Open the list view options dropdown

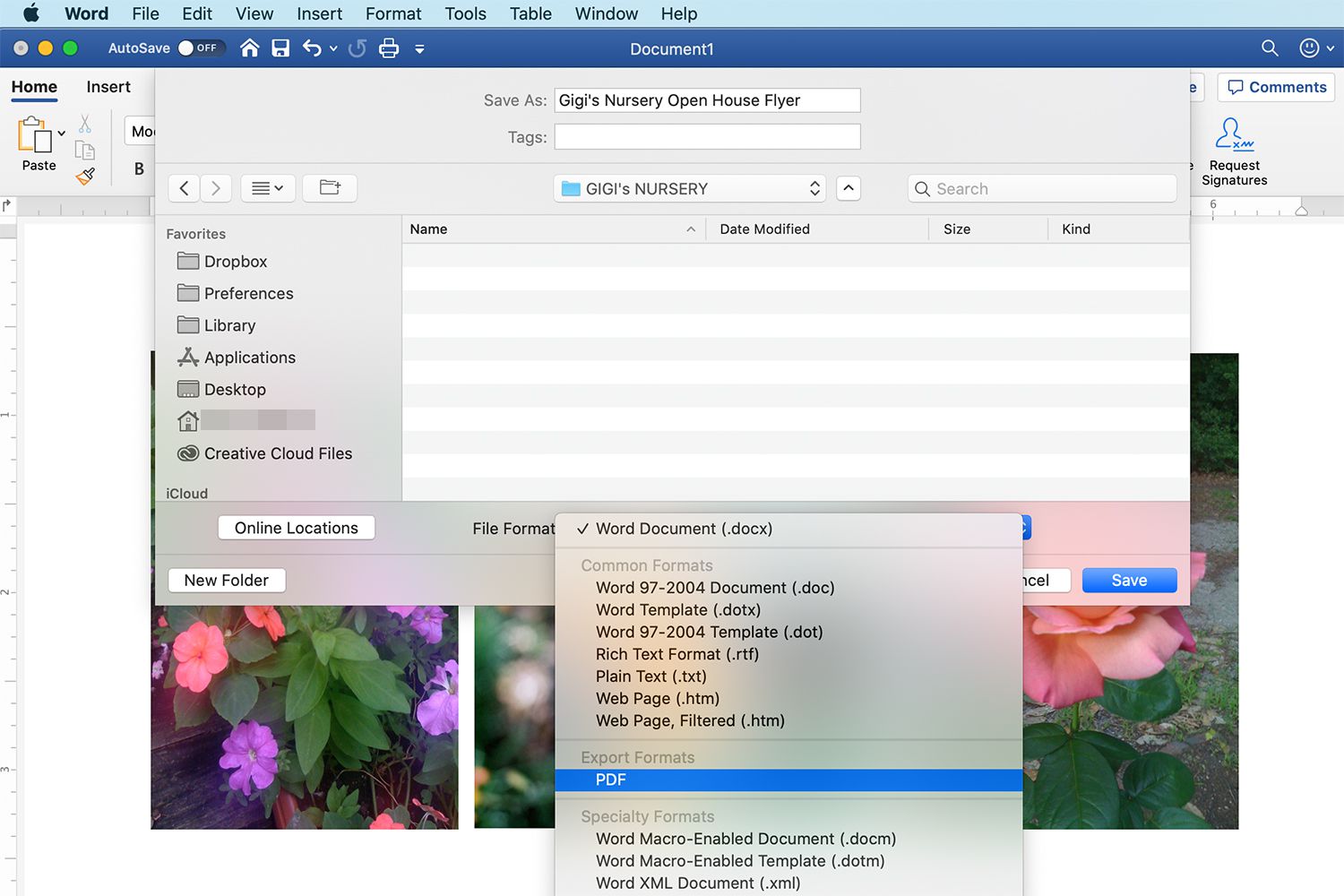(x=268, y=188)
